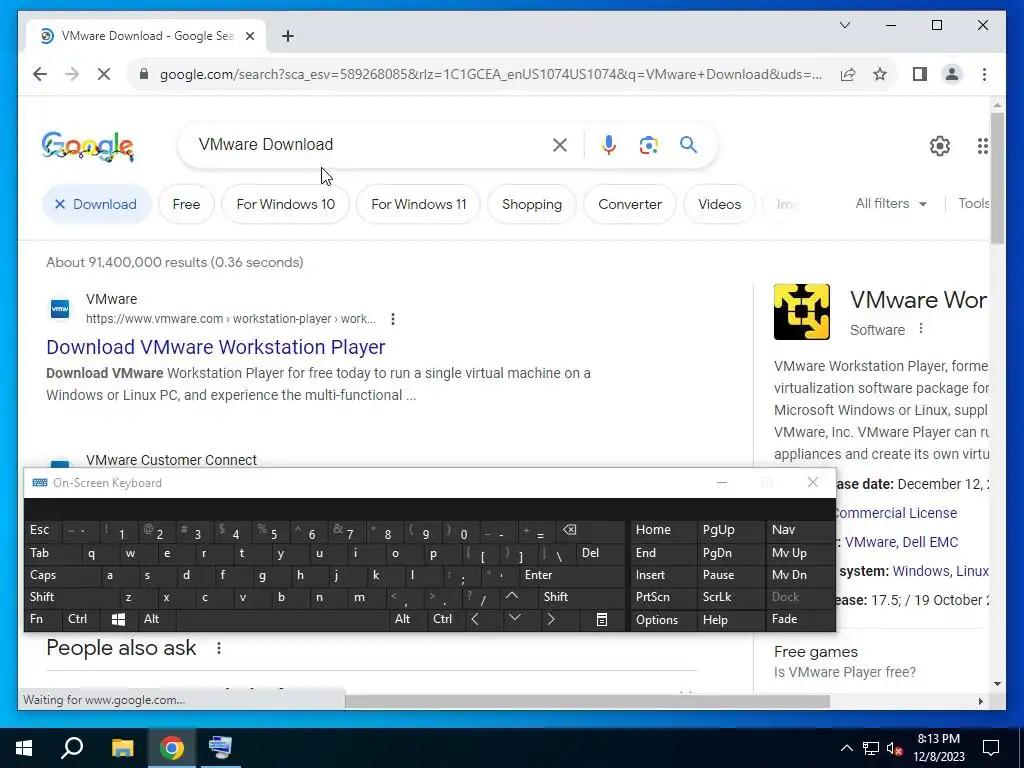Screen dimensions: 1024x768
Task: Click the Windows key on On-Screen Keyboard
Action: click(118, 619)
